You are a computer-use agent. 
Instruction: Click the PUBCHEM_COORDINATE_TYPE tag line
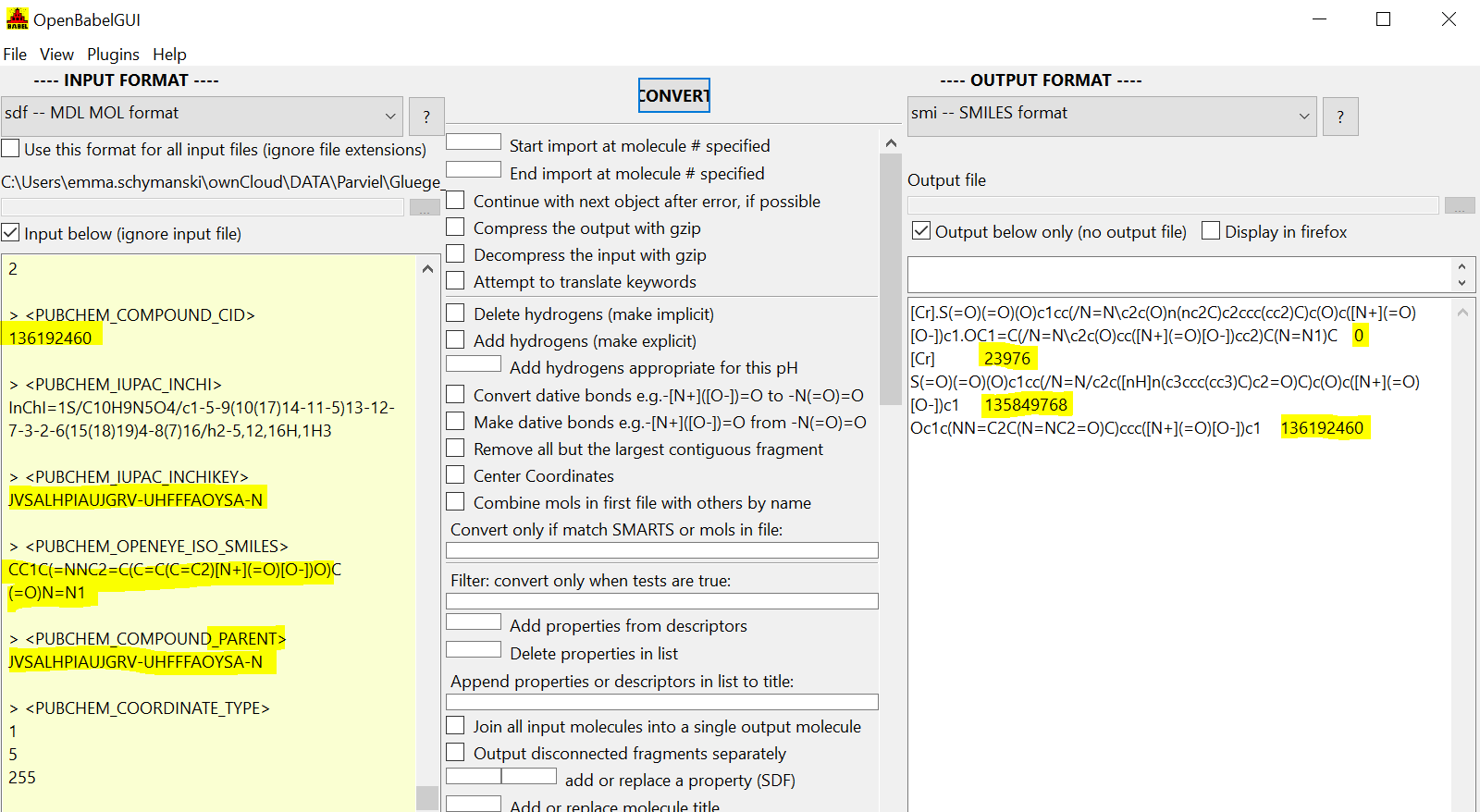pyautogui.click(x=140, y=707)
